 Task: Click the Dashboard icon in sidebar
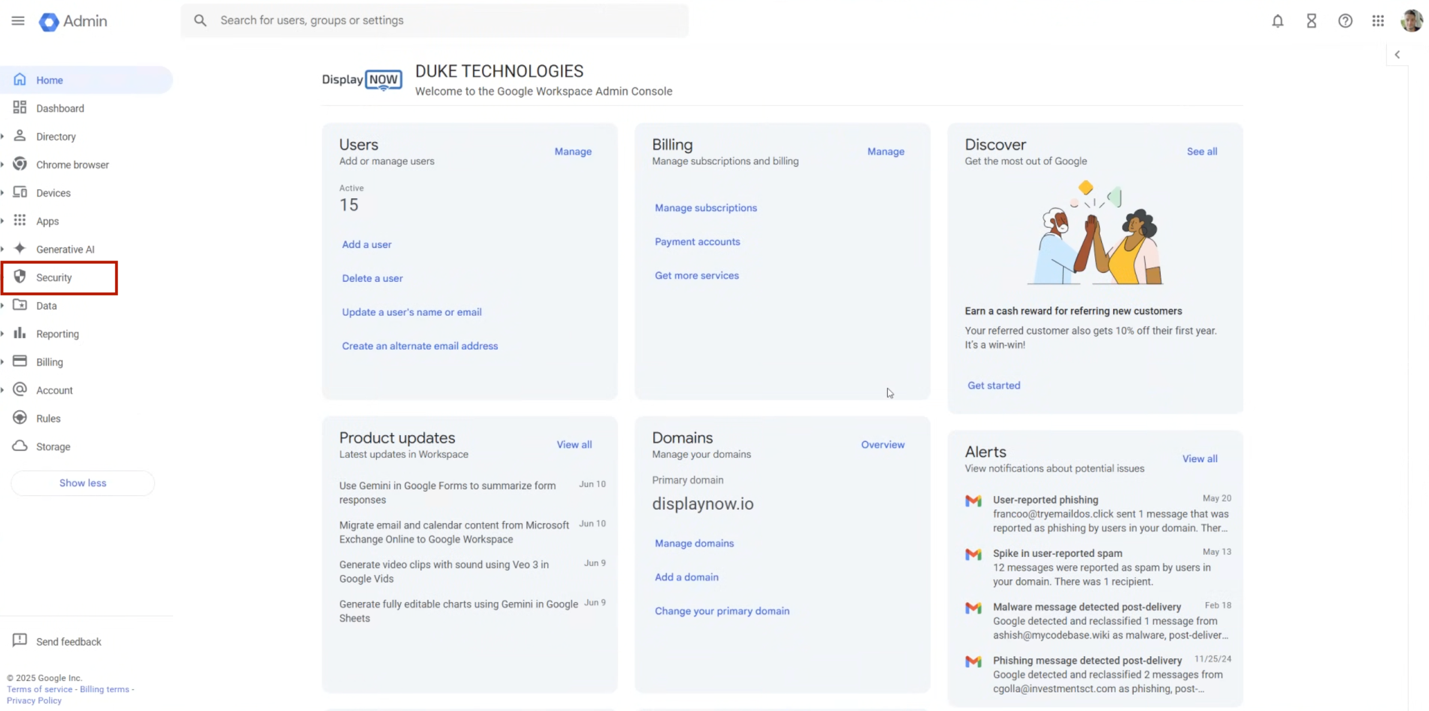[19, 107]
